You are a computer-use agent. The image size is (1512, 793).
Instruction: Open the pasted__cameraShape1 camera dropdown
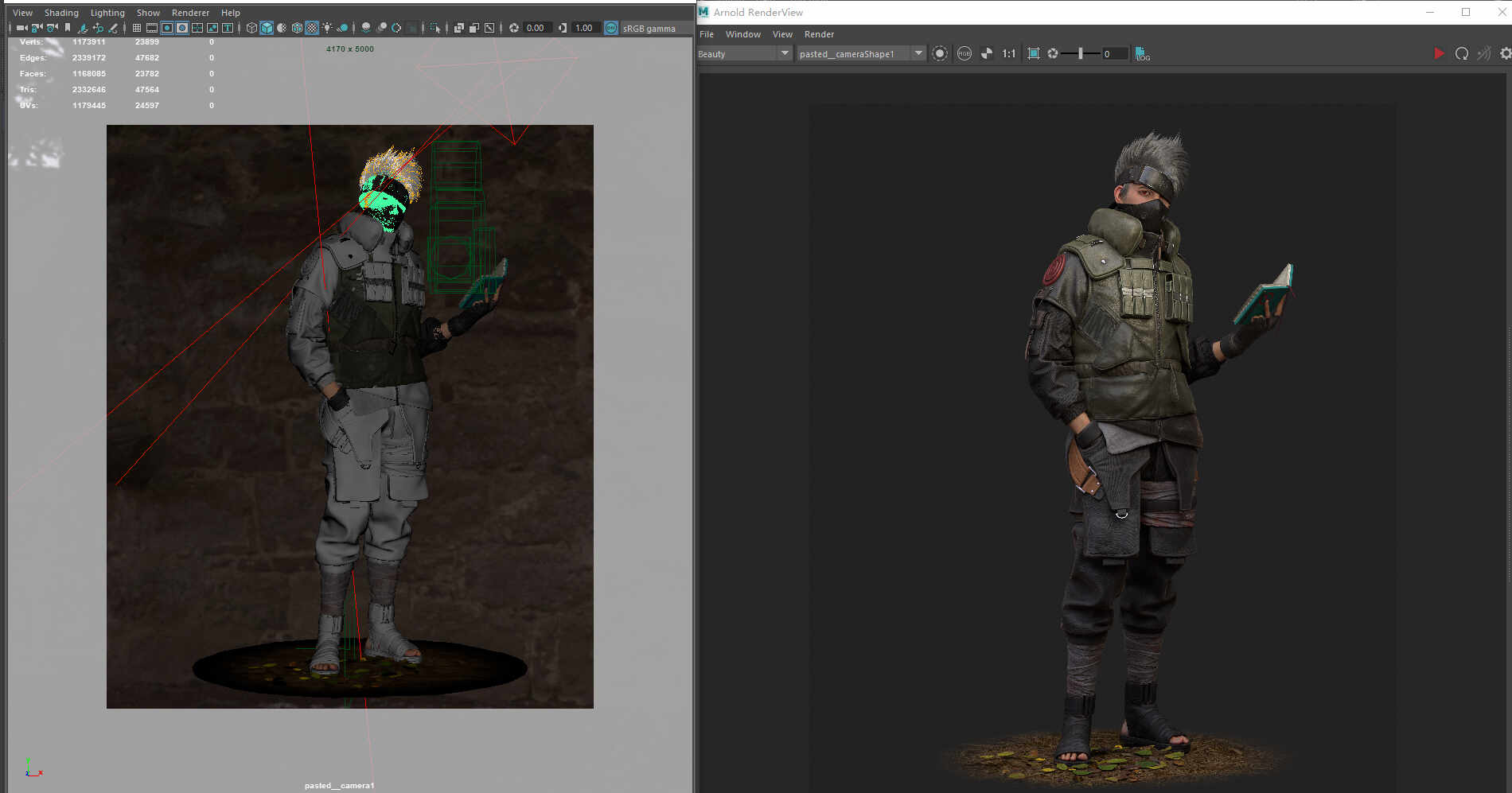[861, 53]
